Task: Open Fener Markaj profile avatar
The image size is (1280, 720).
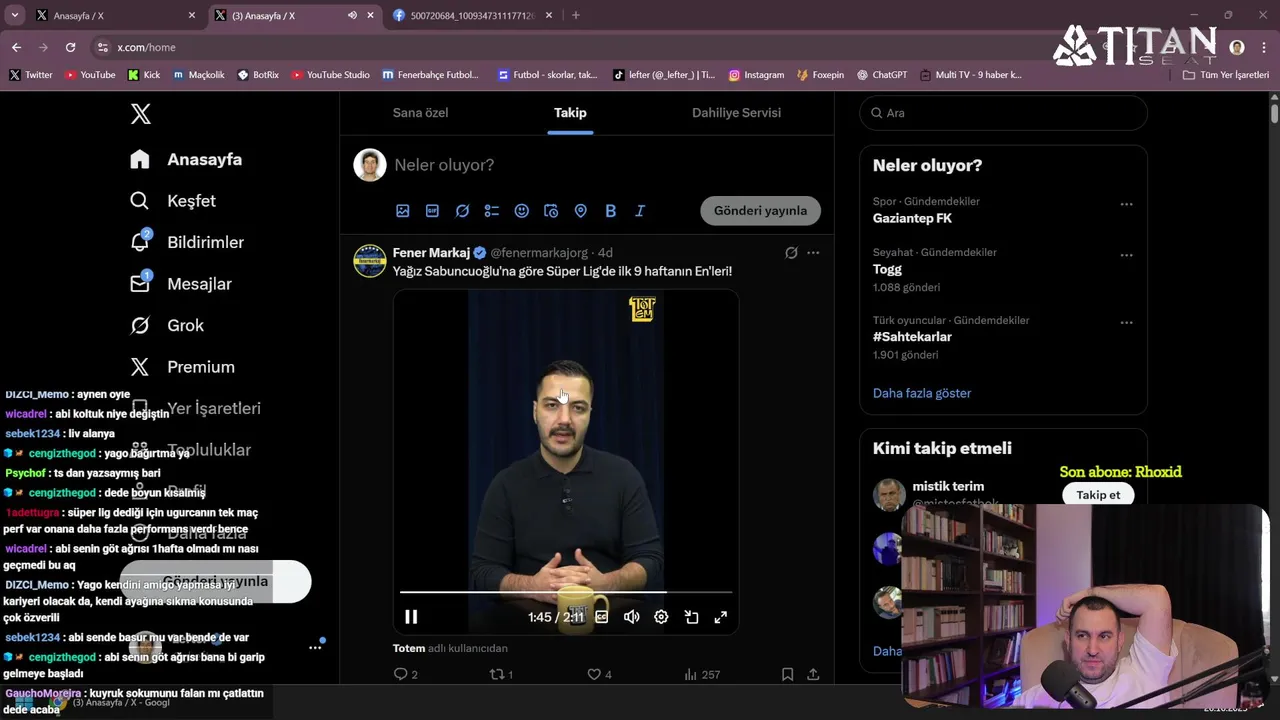Action: (370, 261)
